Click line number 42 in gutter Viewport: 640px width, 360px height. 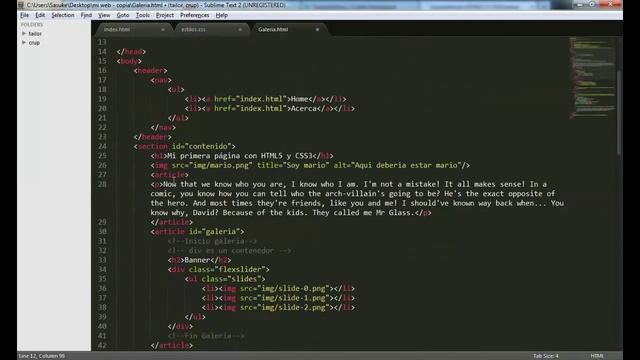102,345
